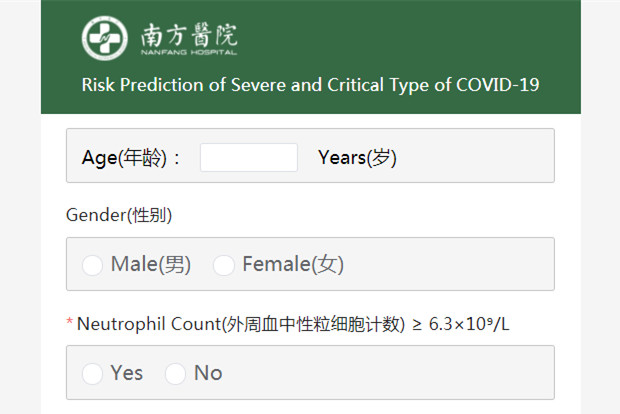This screenshot has width=620, height=414.
Task: Click the Gender(性别) heading
Action: coord(119,216)
